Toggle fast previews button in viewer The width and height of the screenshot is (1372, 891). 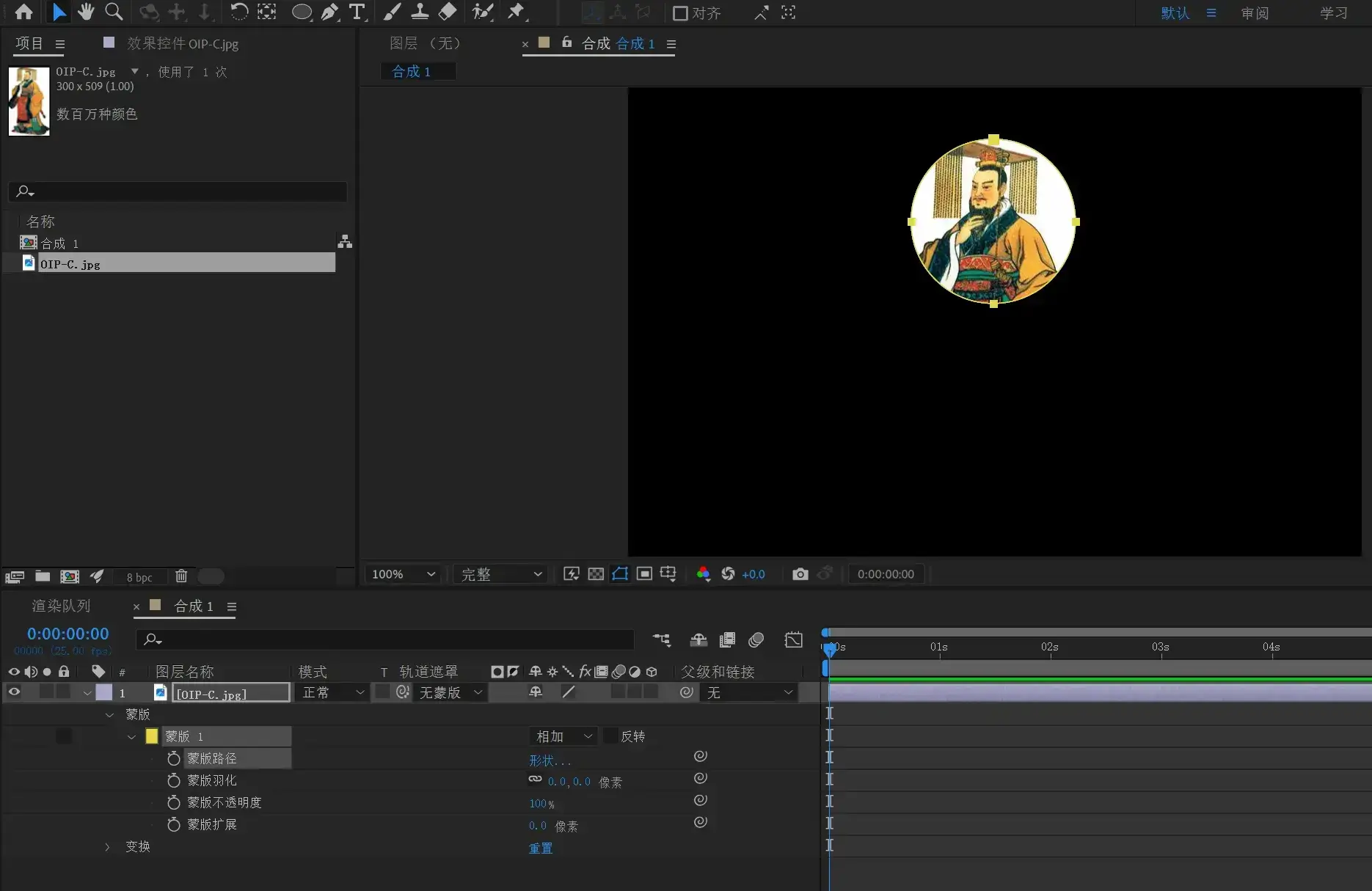coord(572,574)
